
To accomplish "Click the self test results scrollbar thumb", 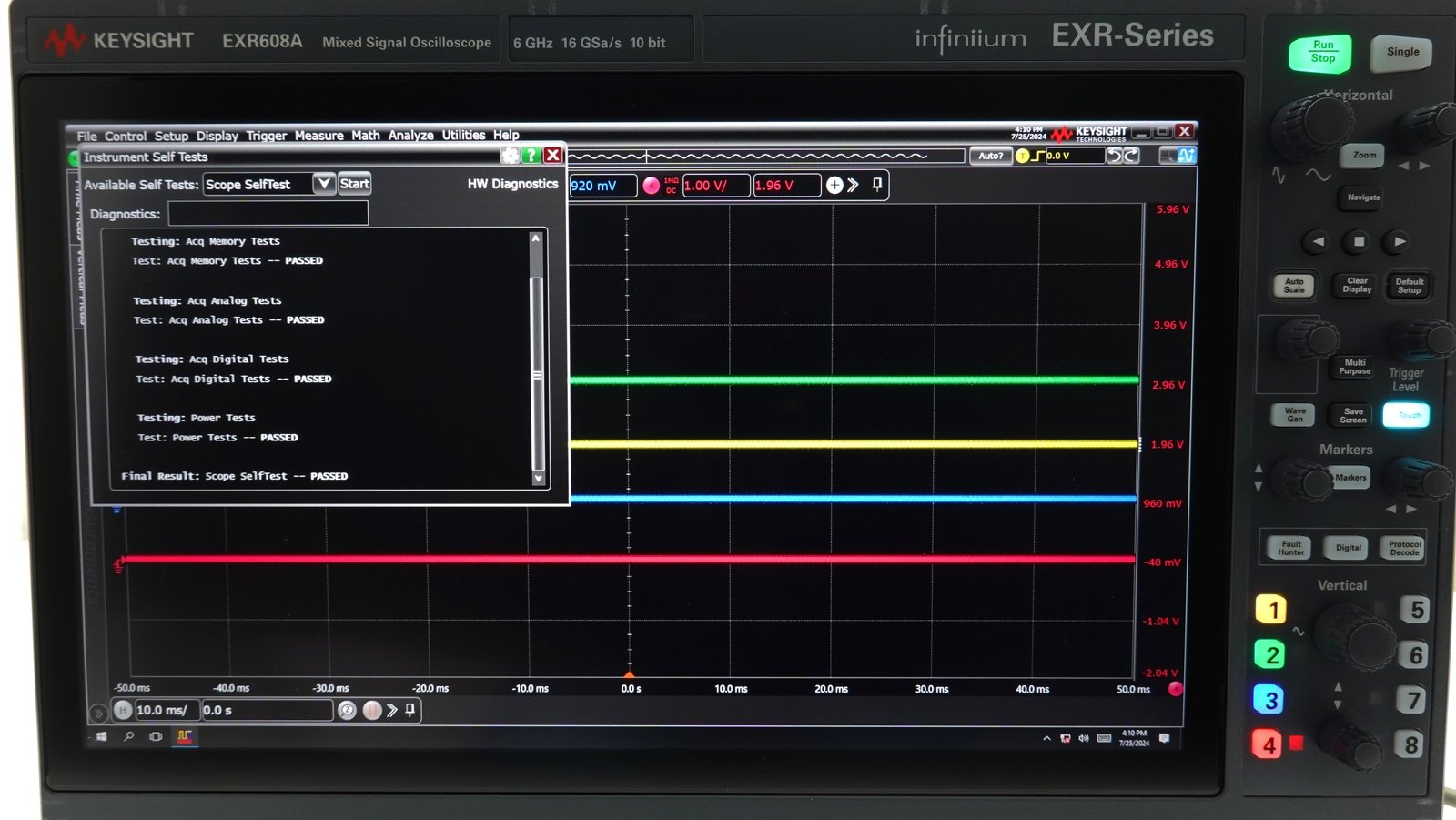I will coord(537,373).
